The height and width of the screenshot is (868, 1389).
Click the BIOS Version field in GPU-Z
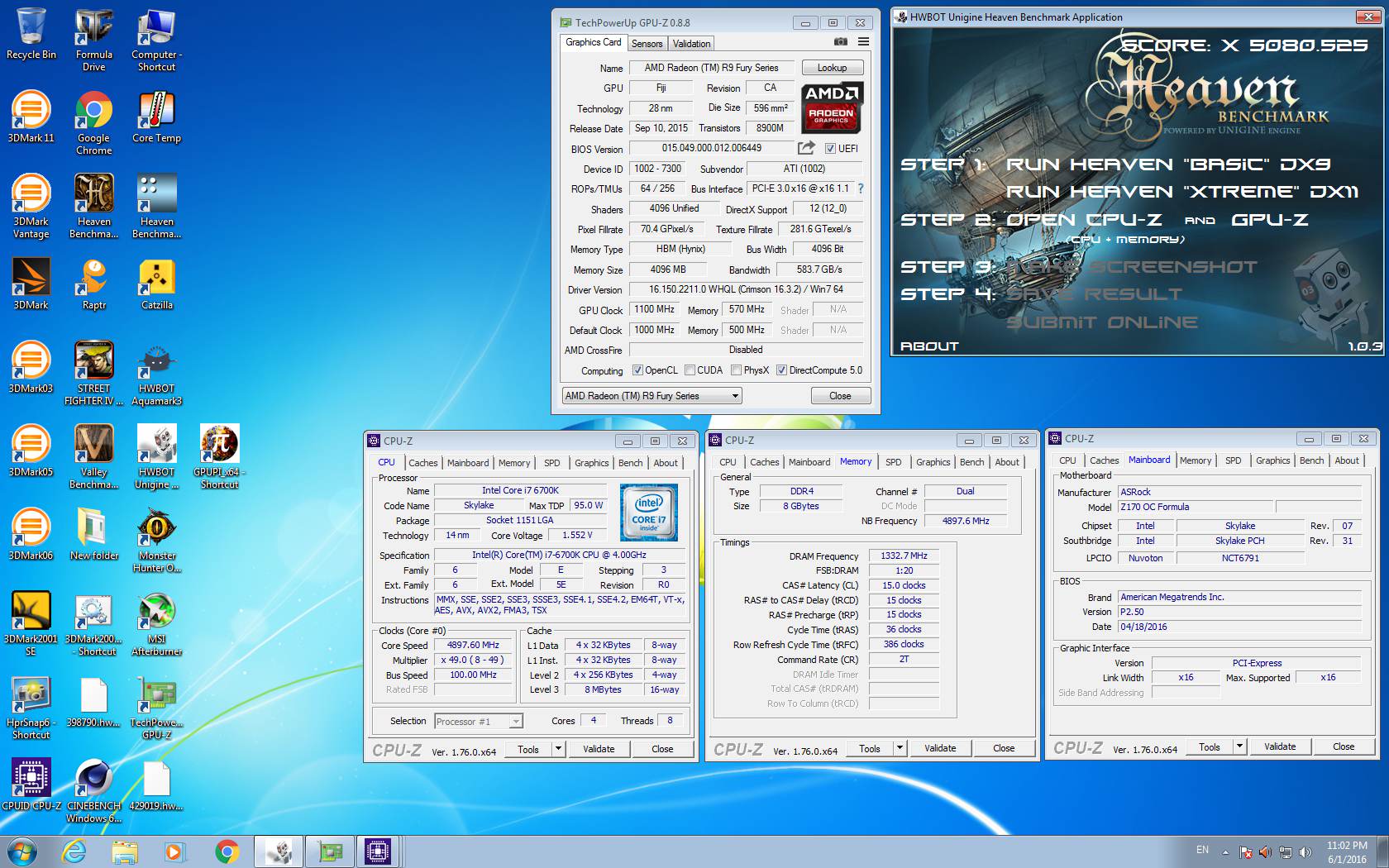pos(711,148)
